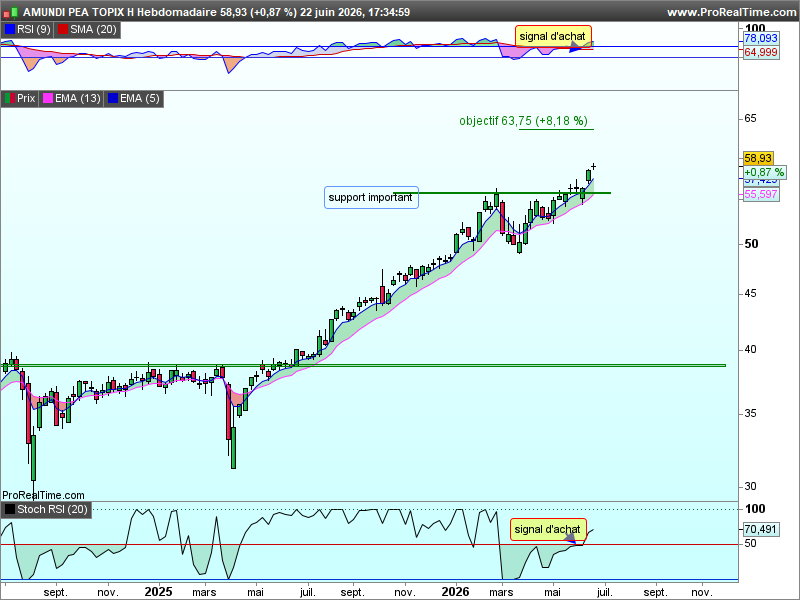Click the 'objectif 63,75 (+8,18 %)' text

pyautogui.click(x=523, y=121)
